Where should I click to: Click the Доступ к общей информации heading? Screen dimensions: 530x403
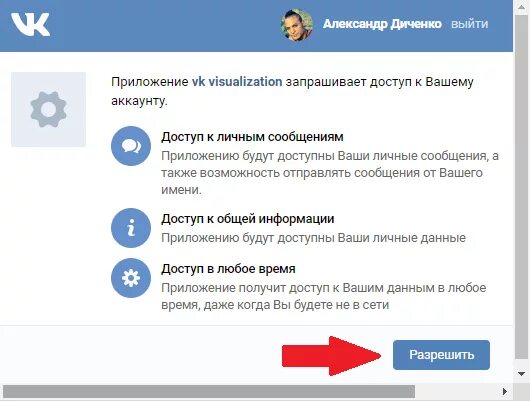click(247, 219)
